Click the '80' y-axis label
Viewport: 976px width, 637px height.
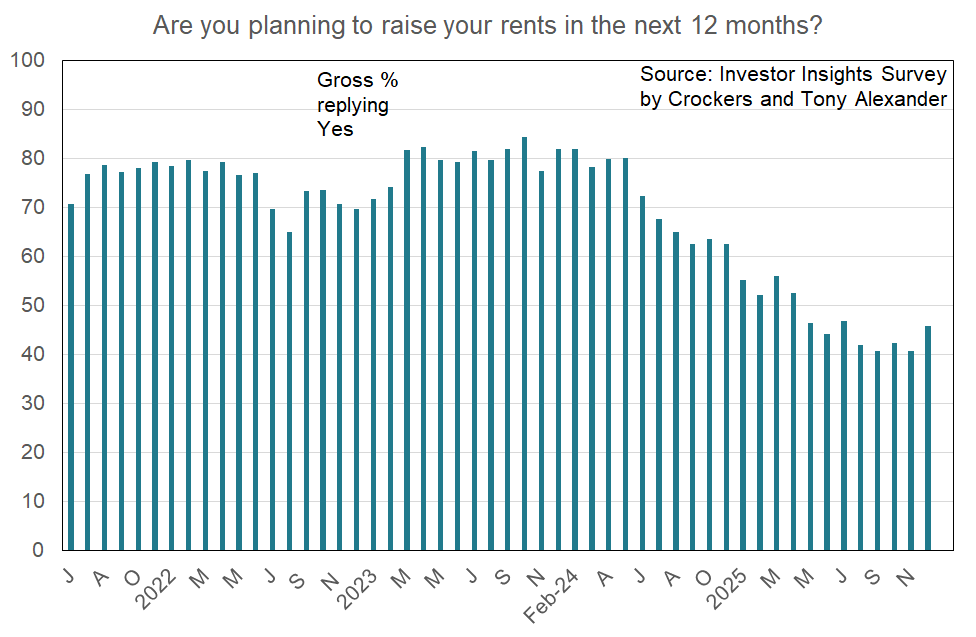33,159
